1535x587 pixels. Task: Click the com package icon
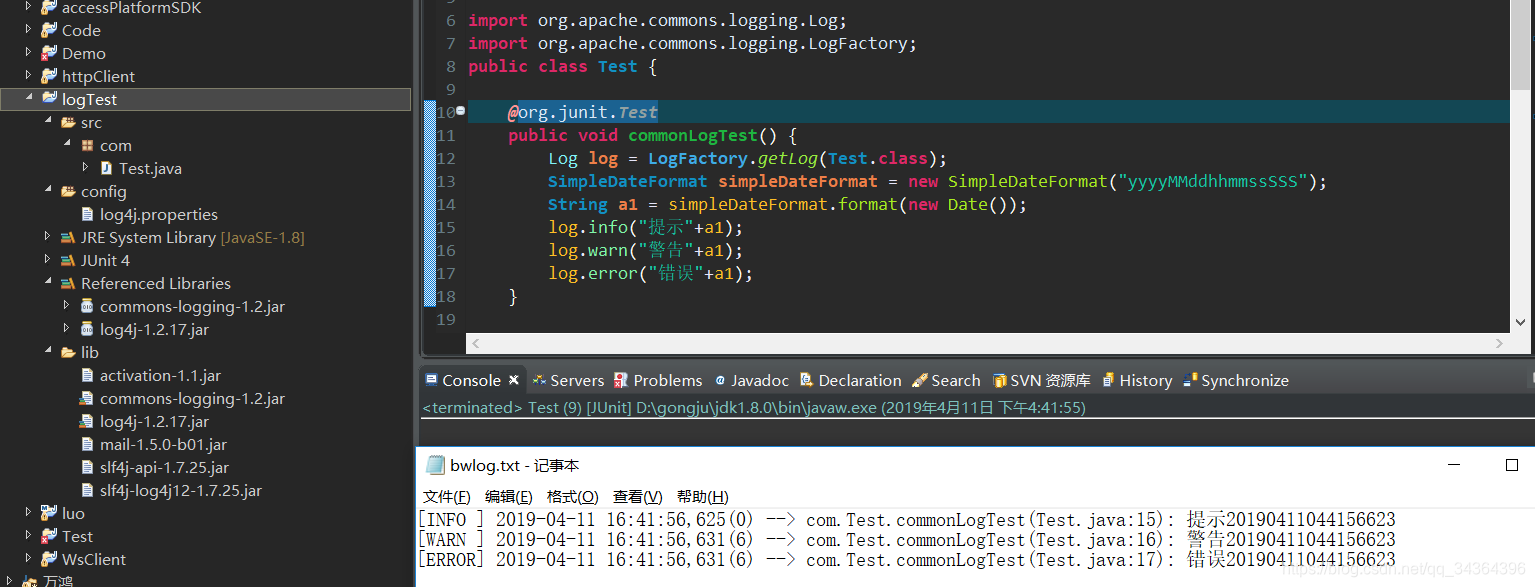click(87, 145)
